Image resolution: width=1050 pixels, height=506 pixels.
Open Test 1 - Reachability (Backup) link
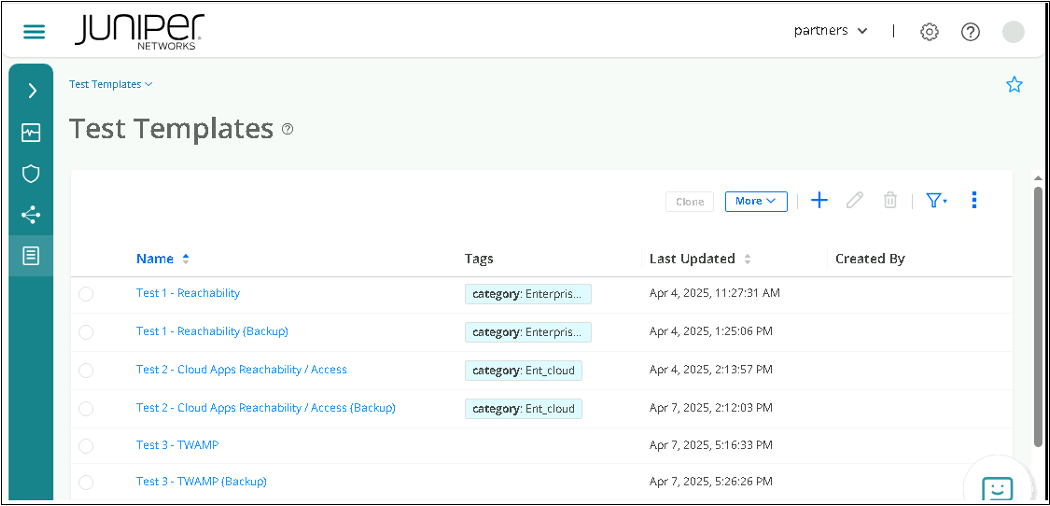pyautogui.click(x=212, y=331)
